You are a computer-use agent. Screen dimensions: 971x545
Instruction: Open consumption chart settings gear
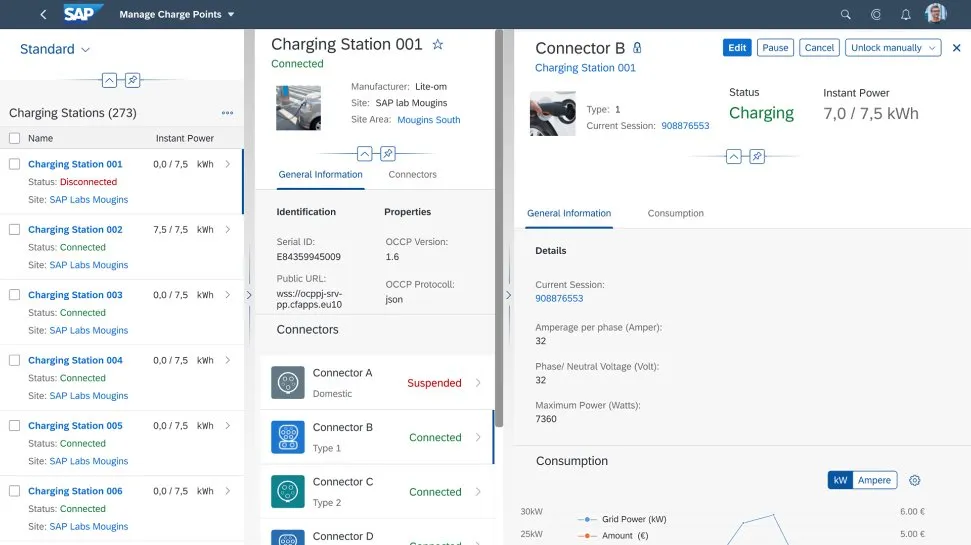(x=914, y=481)
